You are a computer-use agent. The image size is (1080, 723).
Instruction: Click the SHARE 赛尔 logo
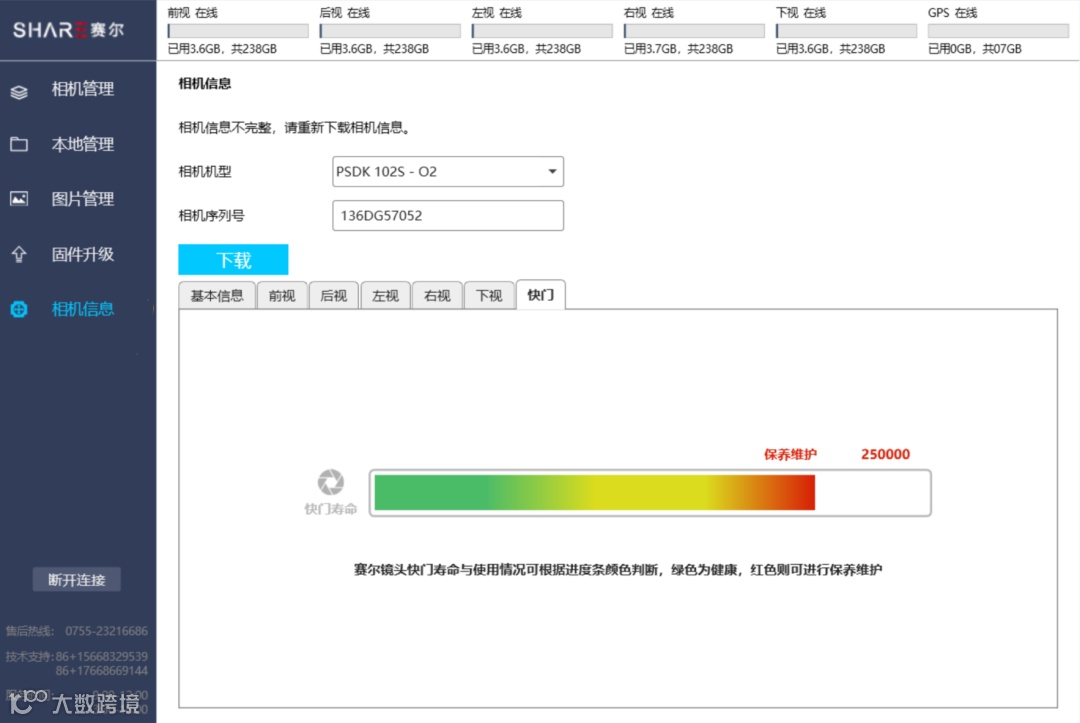click(69, 30)
